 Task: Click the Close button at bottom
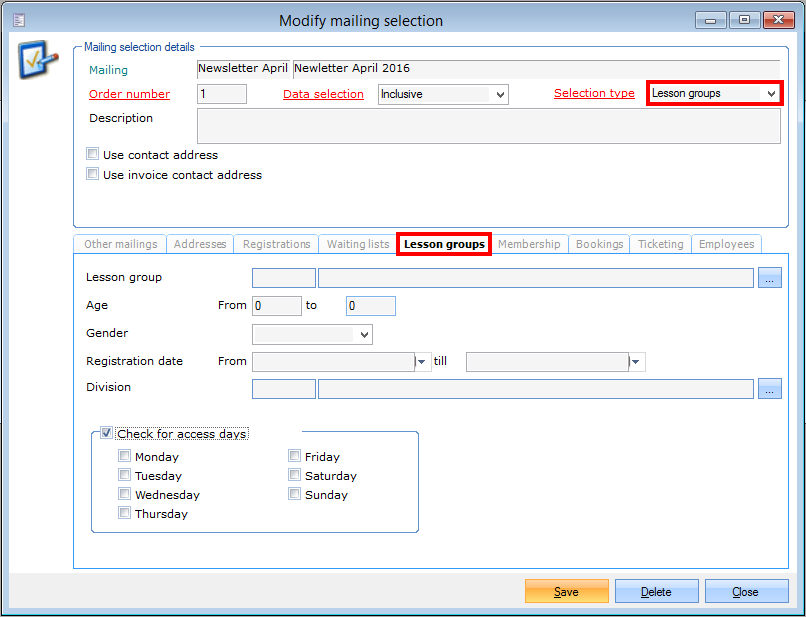745,592
